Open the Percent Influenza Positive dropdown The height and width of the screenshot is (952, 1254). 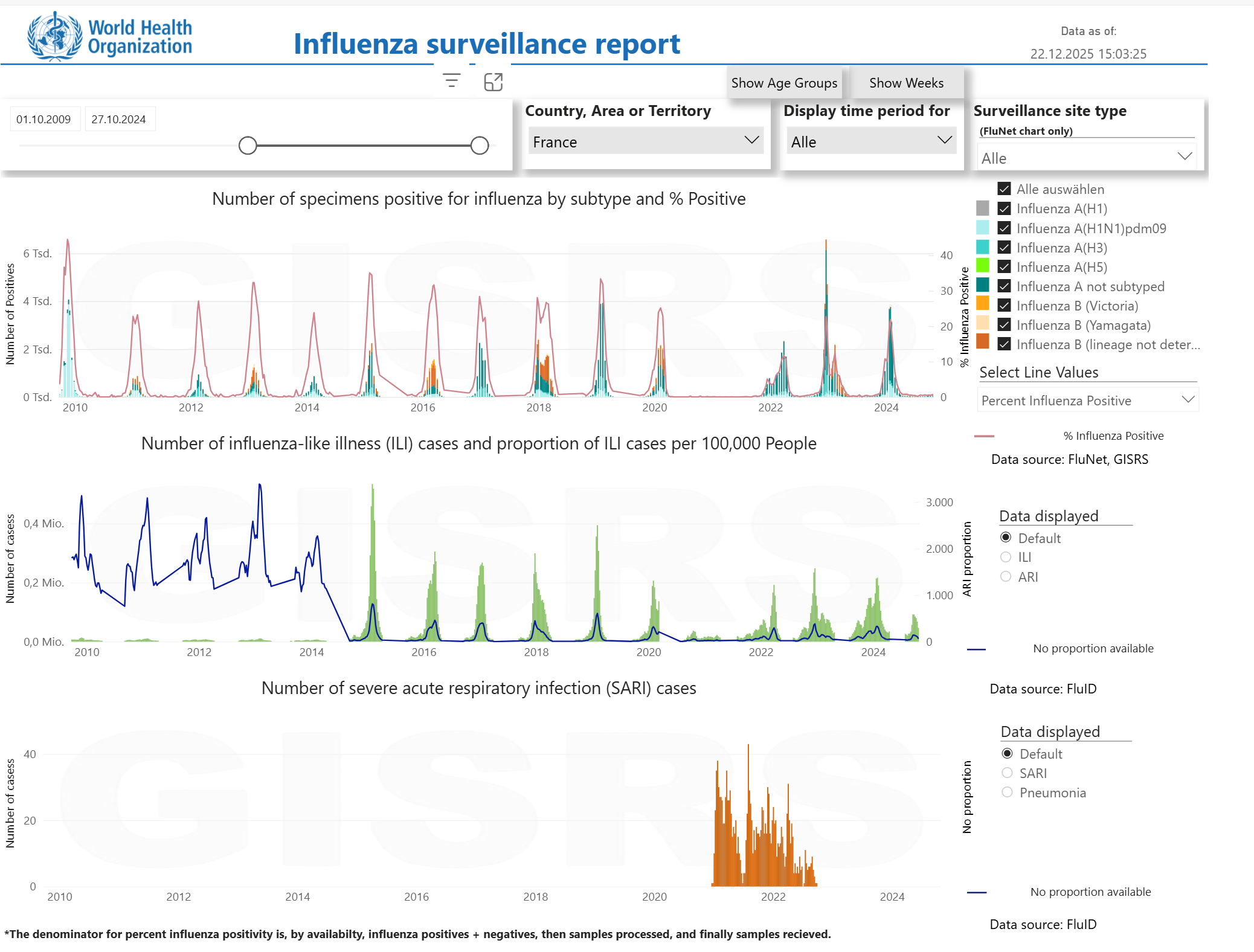pyautogui.click(x=1087, y=400)
